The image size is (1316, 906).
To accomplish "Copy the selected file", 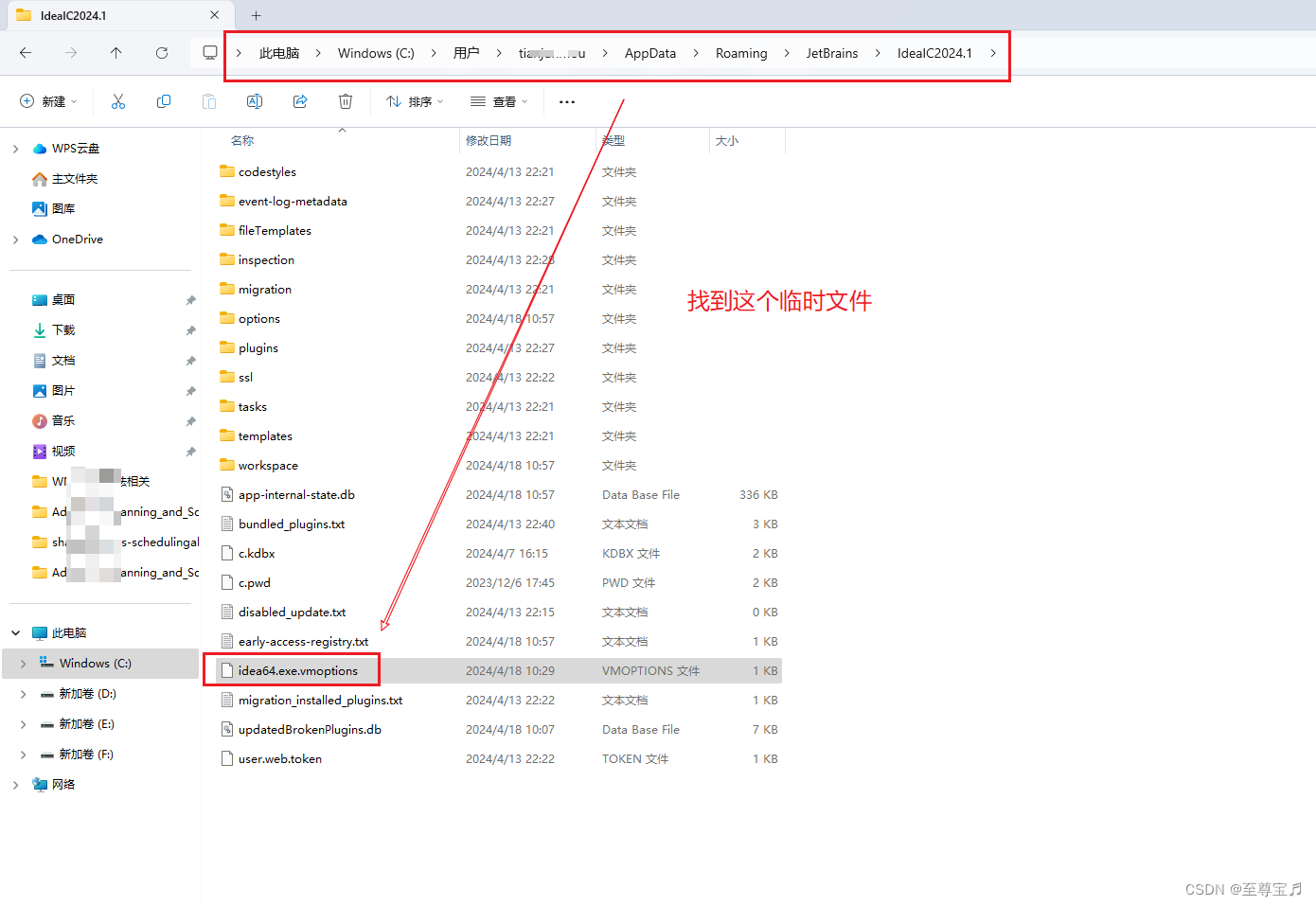I will coord(164,101).
